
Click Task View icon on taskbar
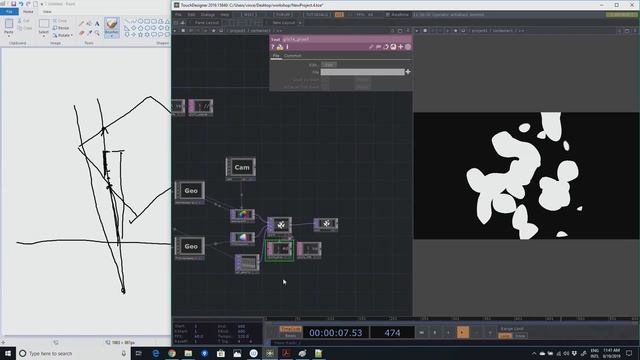pos(139,353)
